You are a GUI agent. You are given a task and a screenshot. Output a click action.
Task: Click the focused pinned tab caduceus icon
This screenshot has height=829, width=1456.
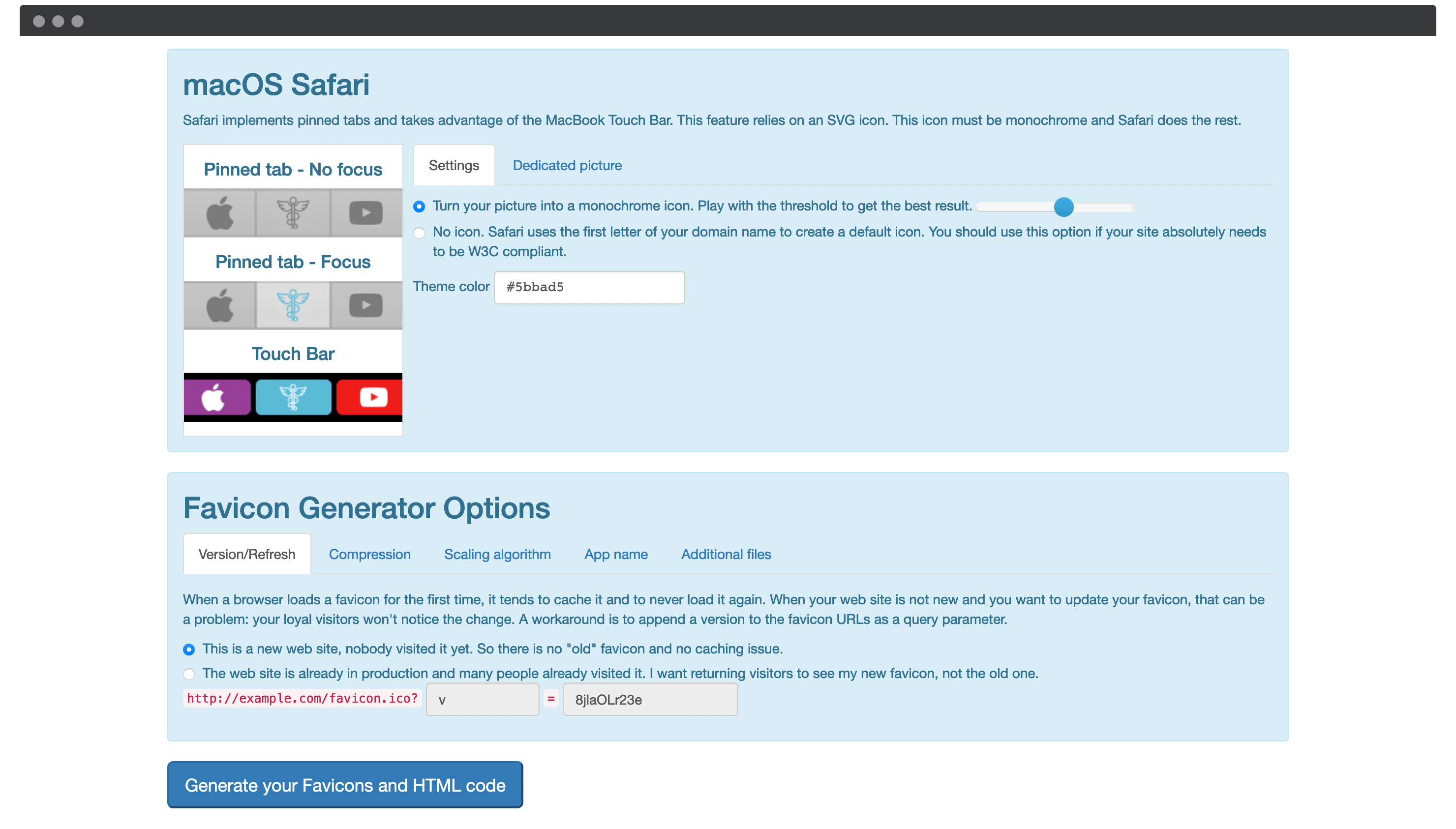[x=293, y=303]
